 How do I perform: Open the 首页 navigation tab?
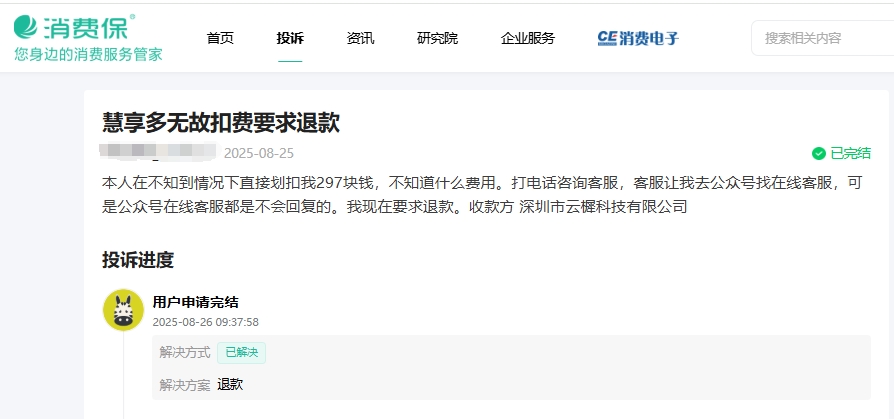point(220,38)
